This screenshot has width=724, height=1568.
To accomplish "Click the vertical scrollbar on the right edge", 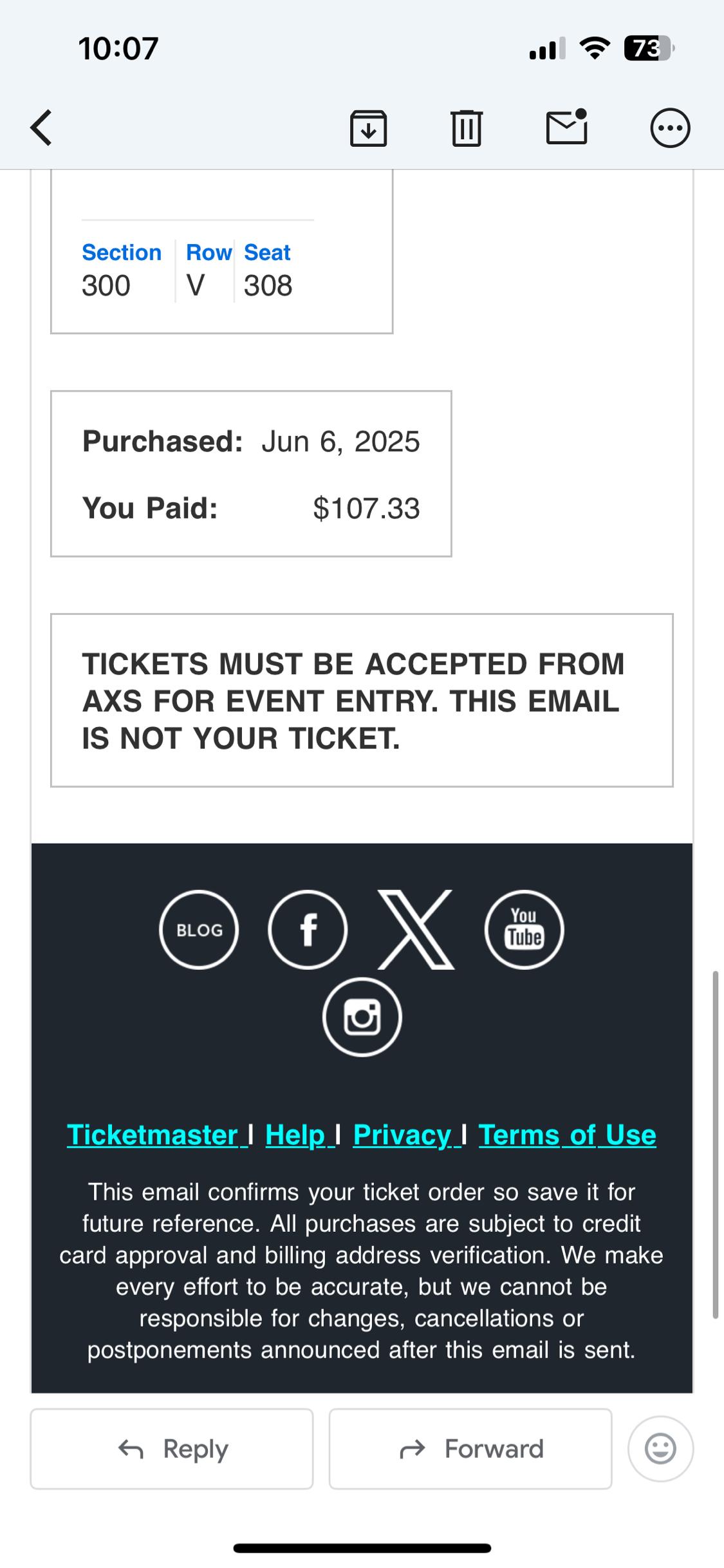I will [x=715, y=1146].
